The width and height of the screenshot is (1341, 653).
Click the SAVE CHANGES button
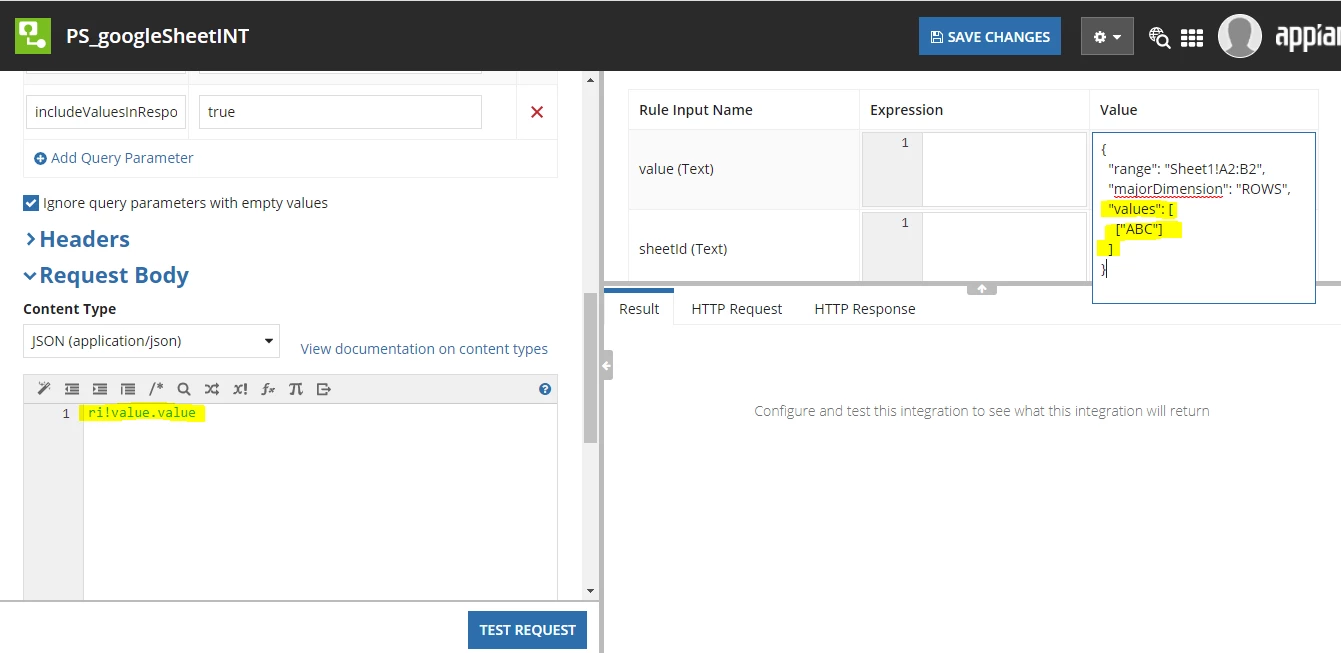pyautogui.click(x=990, y=36)
